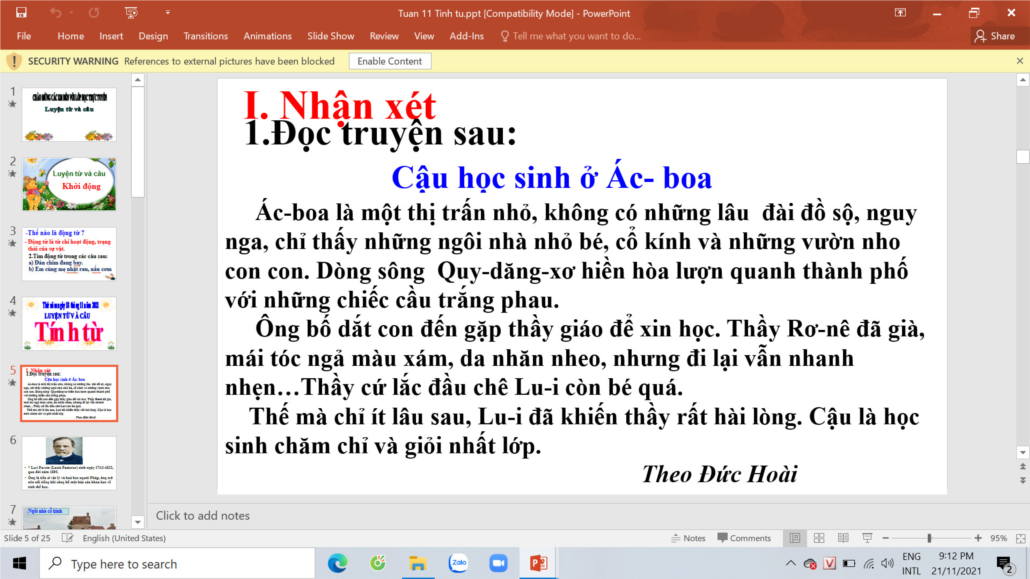Click the spell check icon in status bar
The width and height of the screenshot is (1030, 579).
coord(69,538)
